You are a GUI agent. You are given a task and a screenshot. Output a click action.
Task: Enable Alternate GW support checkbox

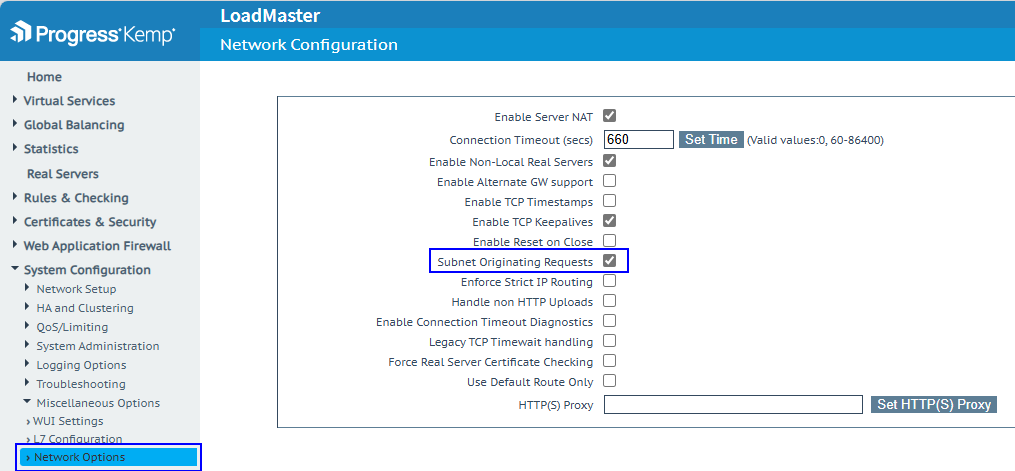pos(609,181)
